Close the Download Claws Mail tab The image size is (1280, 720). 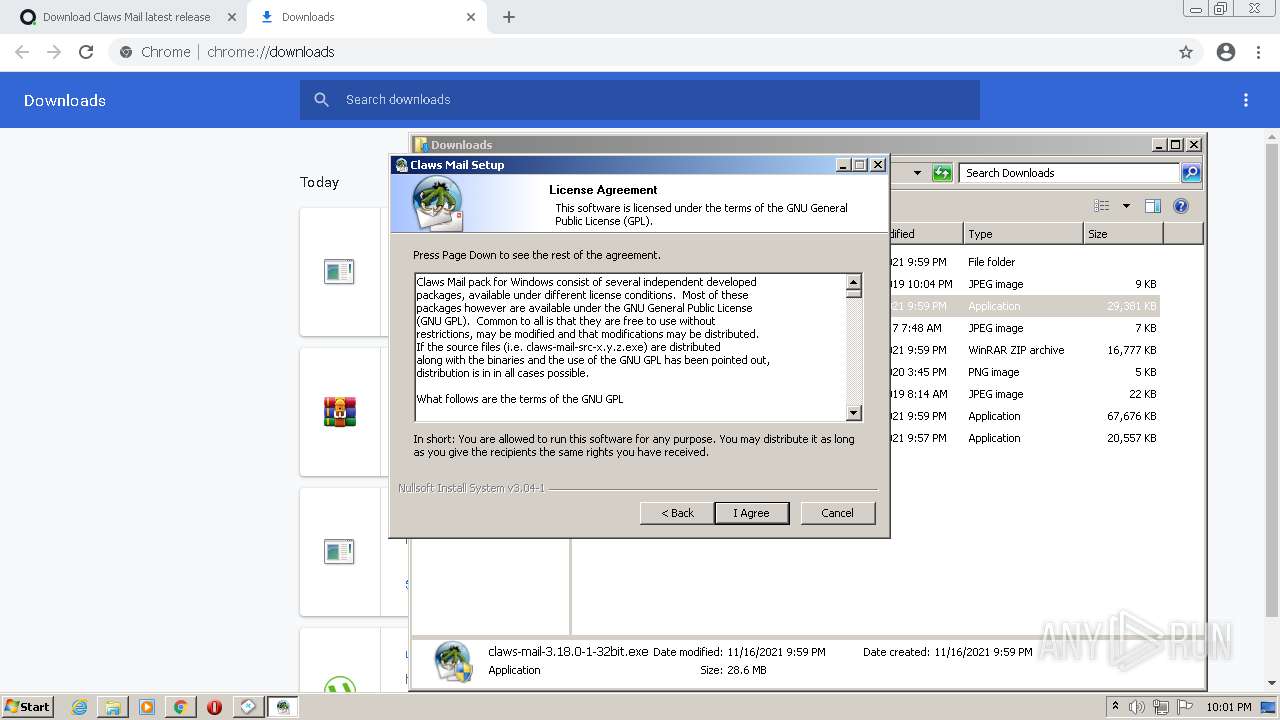click(232, 17)
